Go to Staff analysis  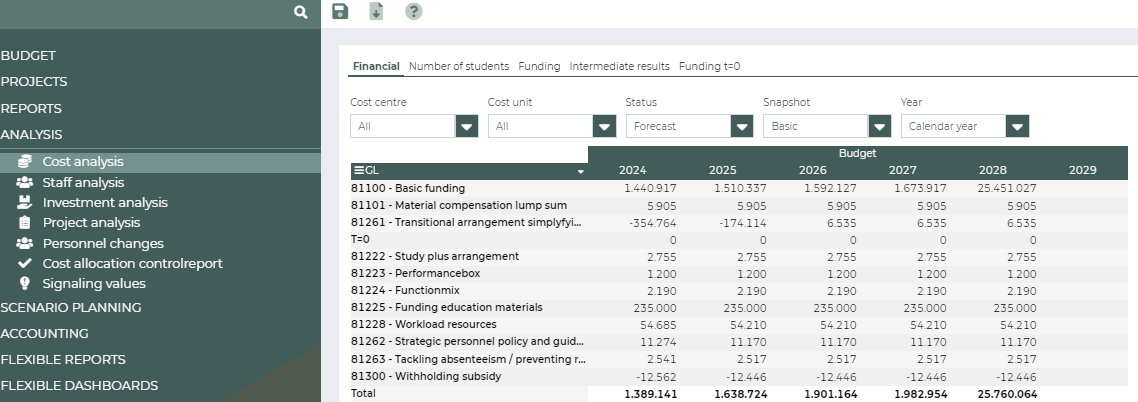point(83,183)
